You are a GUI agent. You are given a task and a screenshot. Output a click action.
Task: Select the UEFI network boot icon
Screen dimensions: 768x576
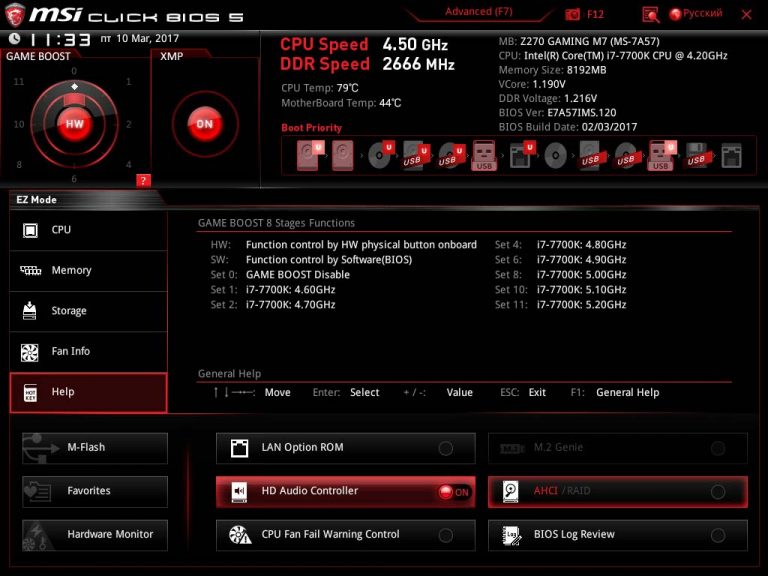click(x=521, y=156)
